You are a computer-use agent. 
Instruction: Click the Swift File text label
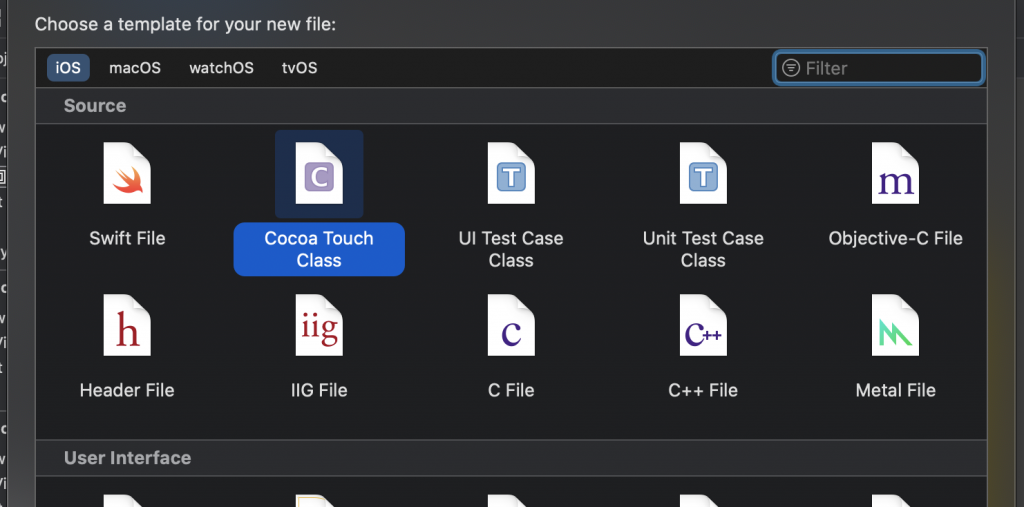[x=127, y=239]
